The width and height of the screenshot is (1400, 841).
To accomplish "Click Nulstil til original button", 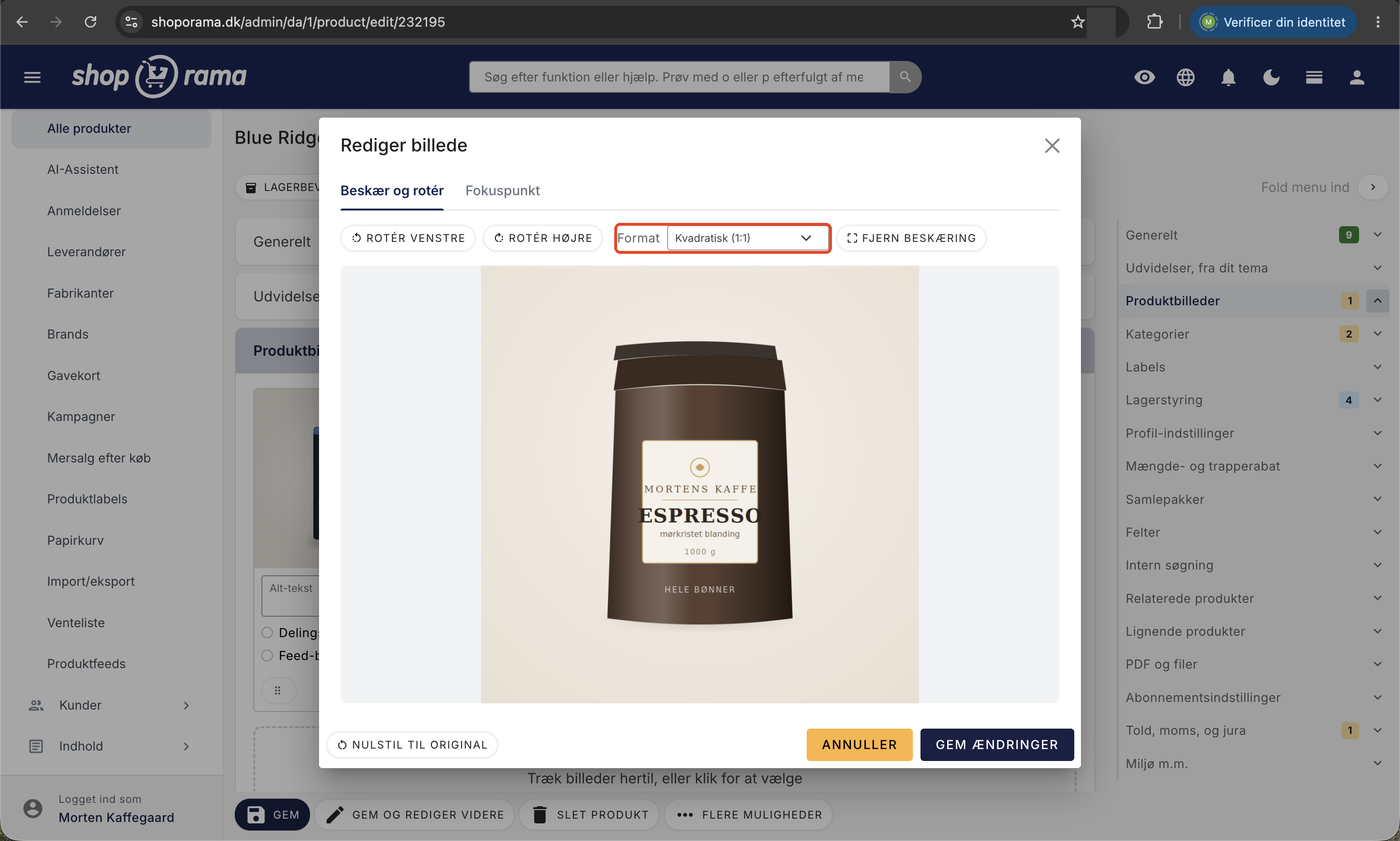I will pos(412,745).
